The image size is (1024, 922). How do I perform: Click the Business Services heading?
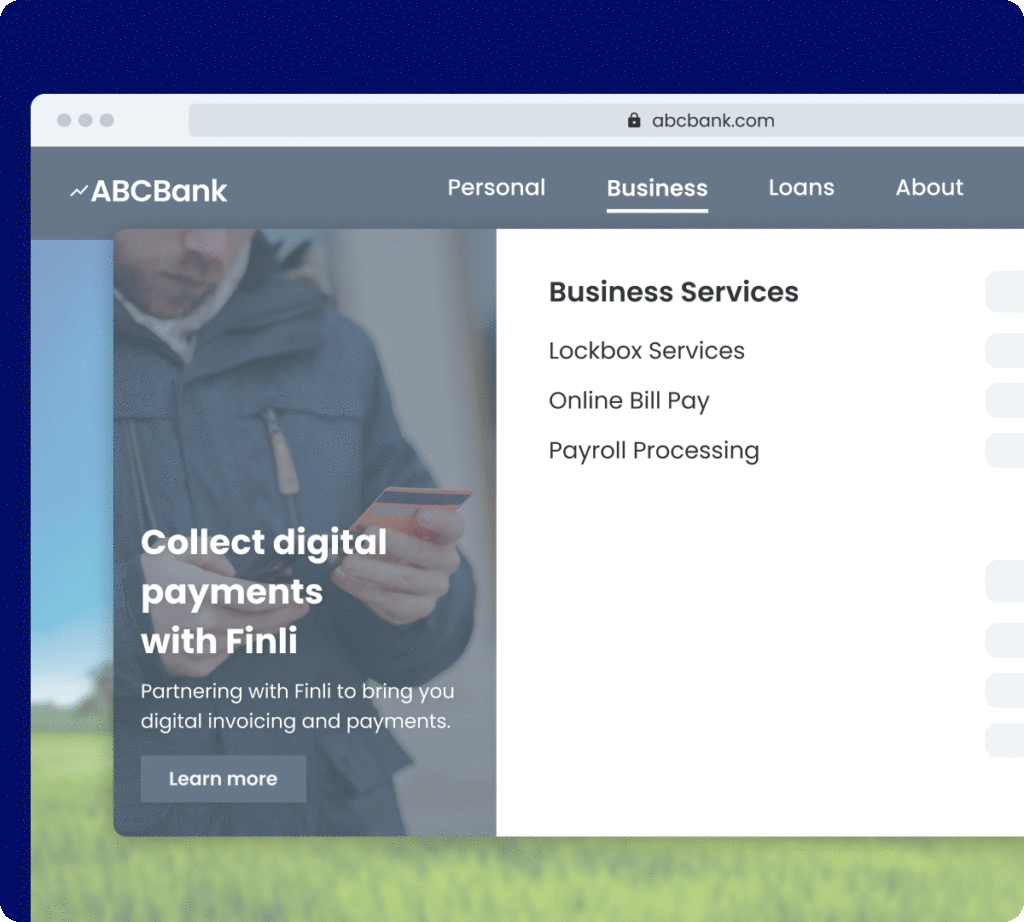pyautogui.click(x=673, y=292)
